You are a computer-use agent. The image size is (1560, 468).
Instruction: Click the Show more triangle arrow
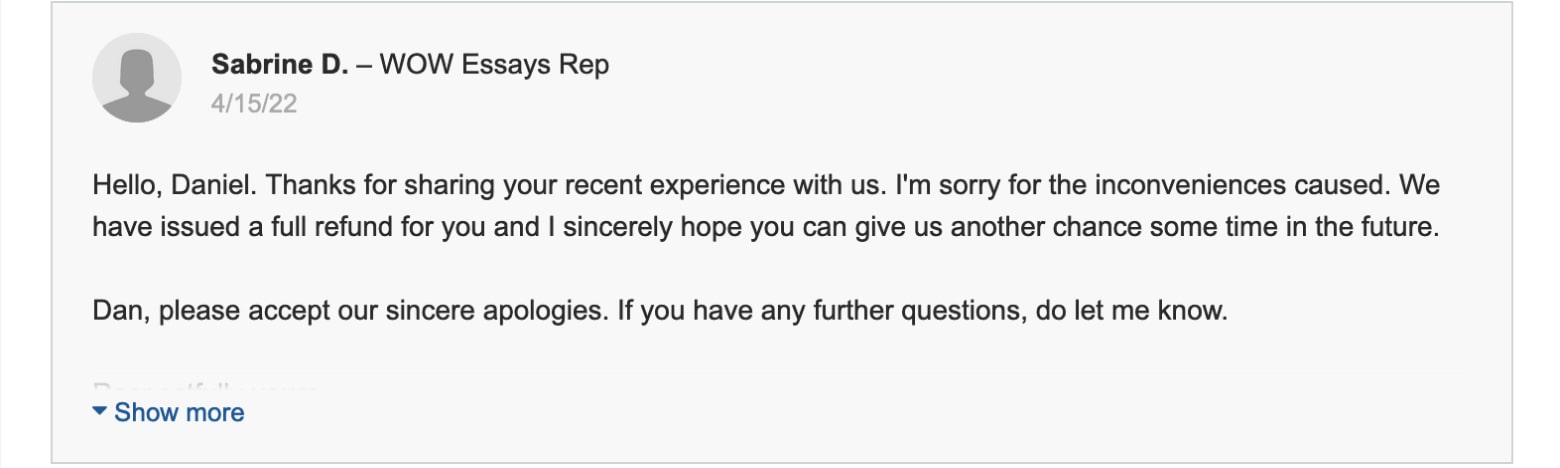pos(99,411)
